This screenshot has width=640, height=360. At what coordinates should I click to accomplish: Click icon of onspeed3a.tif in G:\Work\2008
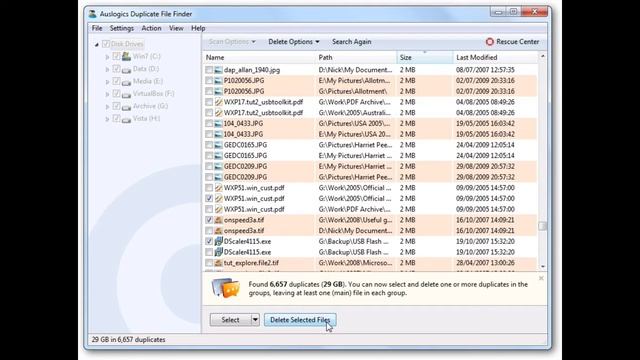click(x=218, y=220)
